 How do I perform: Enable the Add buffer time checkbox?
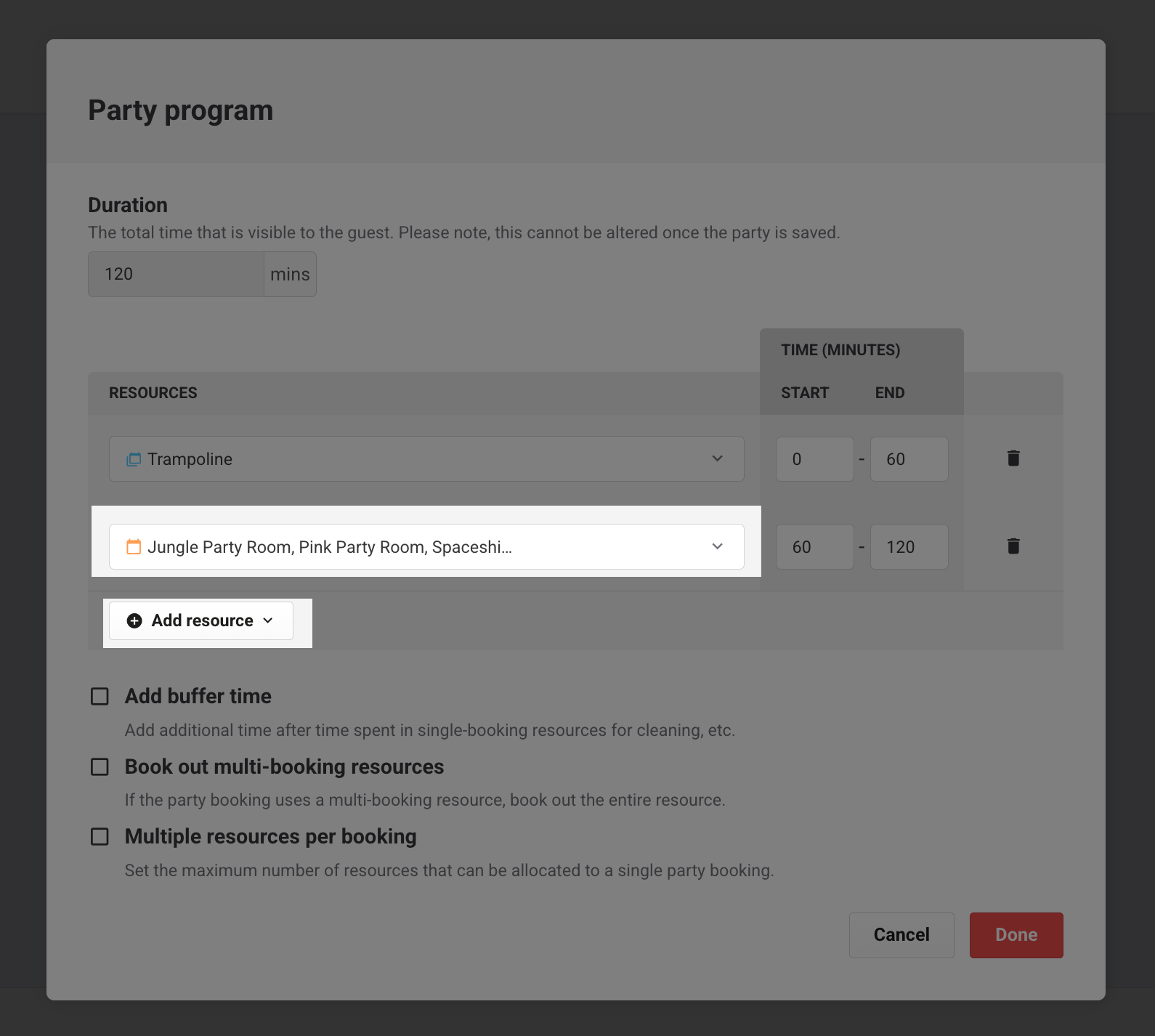click(x=100, y=697)
